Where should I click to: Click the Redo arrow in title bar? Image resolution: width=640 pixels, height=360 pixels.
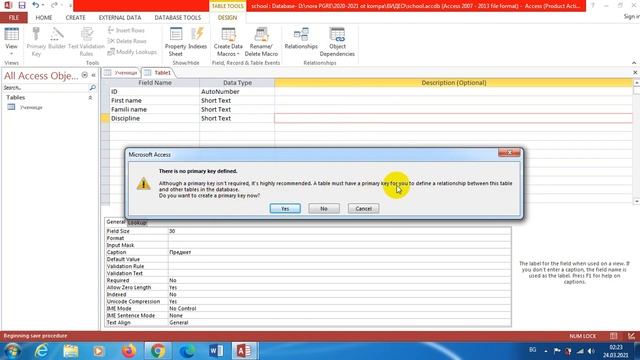(x=54, y=5)
